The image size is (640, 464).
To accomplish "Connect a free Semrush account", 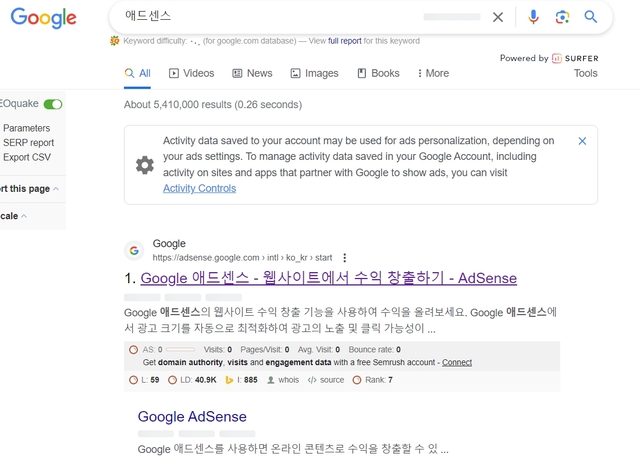I will tap(457, 362).
